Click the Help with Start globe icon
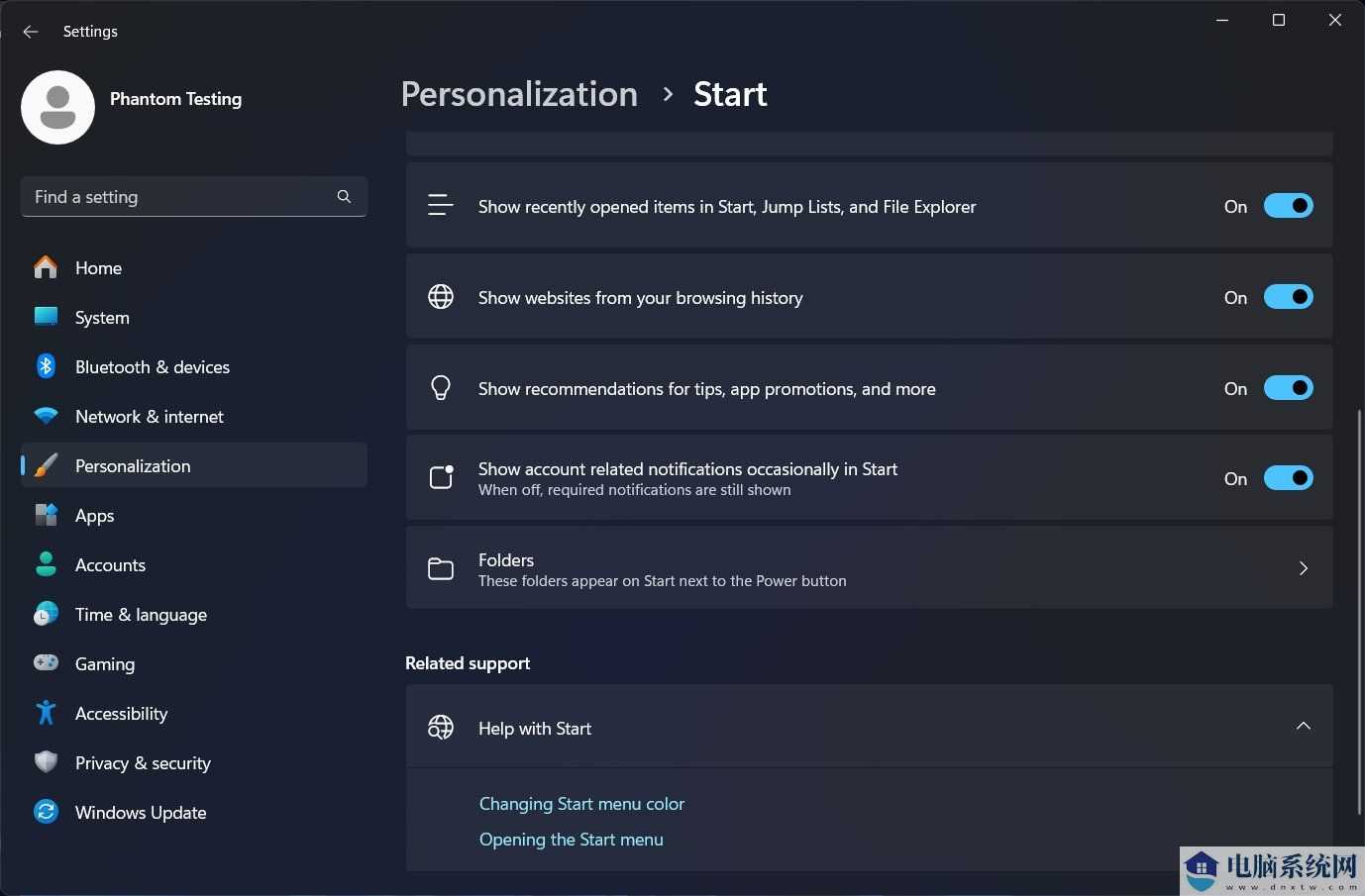The image size is (1365, 896). point(441,728)
